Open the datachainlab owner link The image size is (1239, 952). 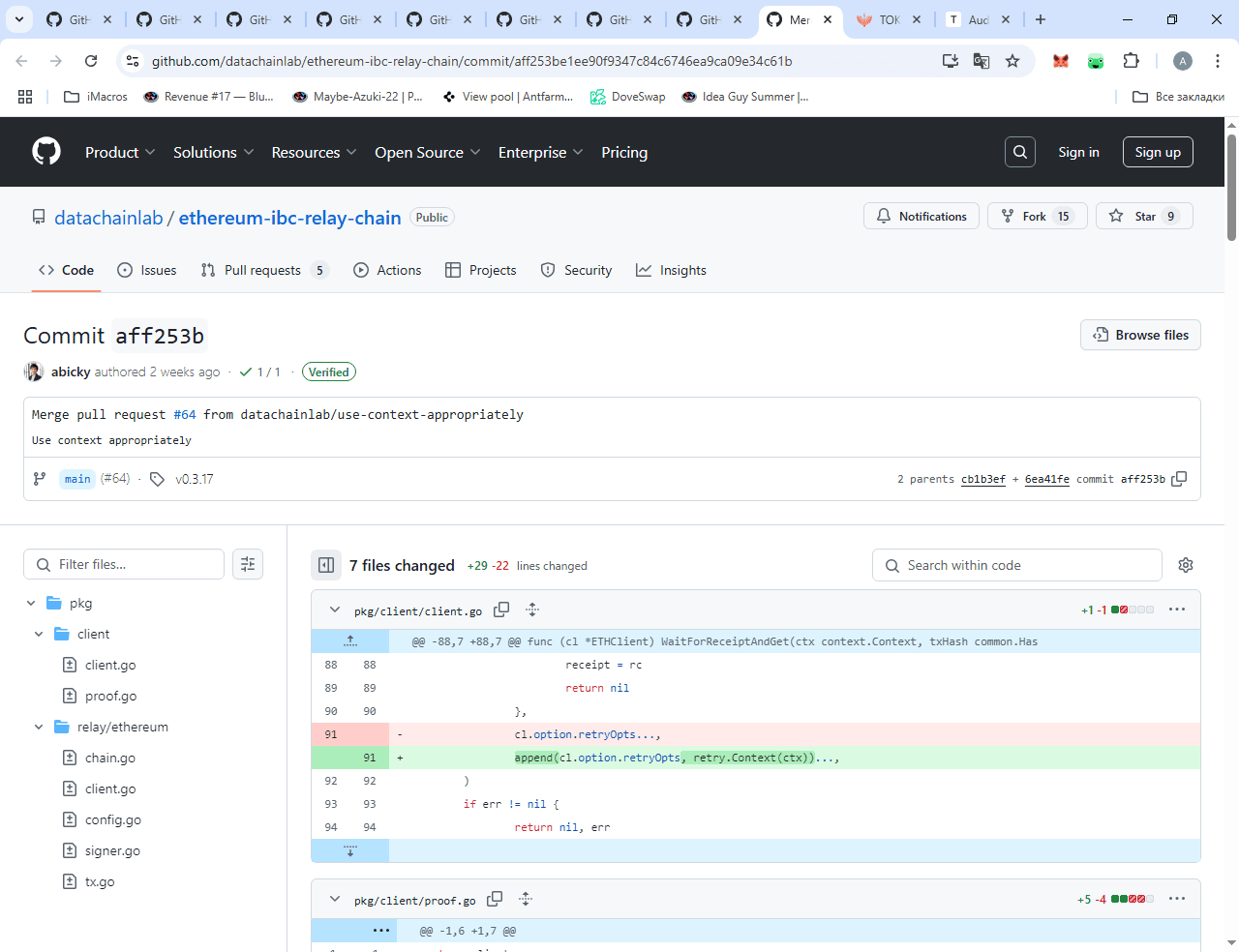point(108,218)
